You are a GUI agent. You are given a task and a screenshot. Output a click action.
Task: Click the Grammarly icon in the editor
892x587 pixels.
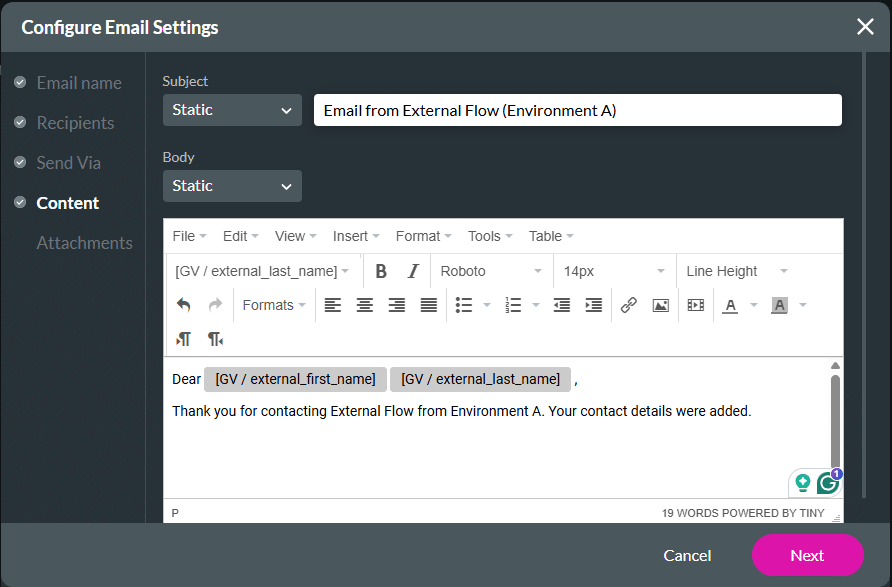point(826,482)
